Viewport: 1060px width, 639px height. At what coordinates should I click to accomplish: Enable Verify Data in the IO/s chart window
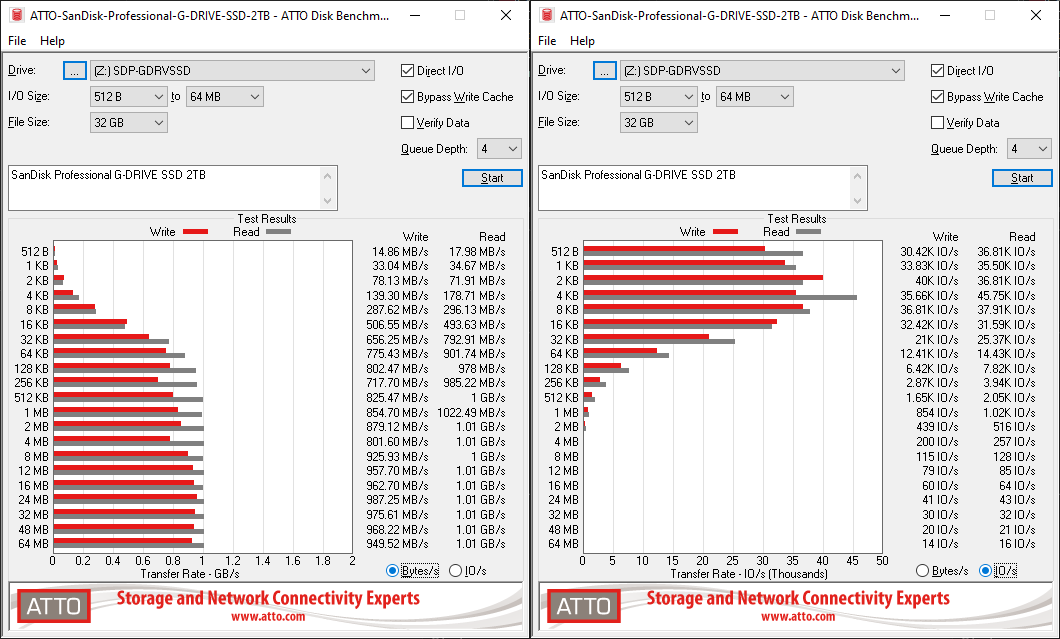tap(937, 122)
